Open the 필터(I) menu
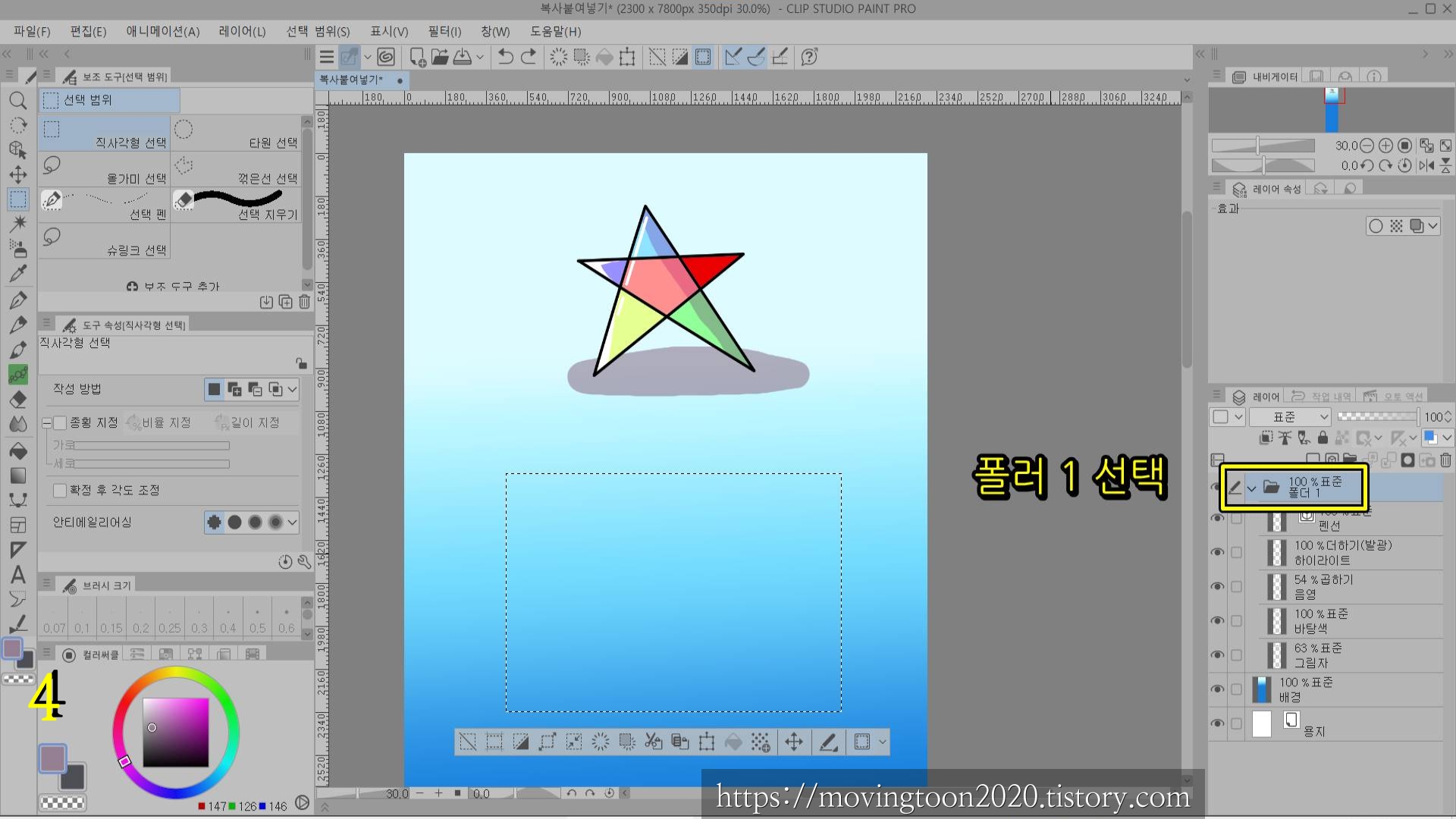This screenshot has width=1456, height=819. tap(444, 31)
